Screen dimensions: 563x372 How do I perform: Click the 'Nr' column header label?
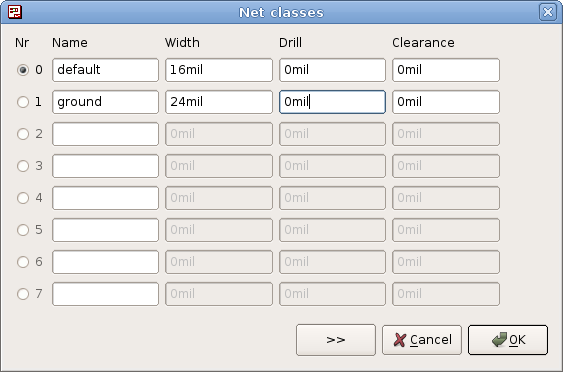[x=22, y=43]
